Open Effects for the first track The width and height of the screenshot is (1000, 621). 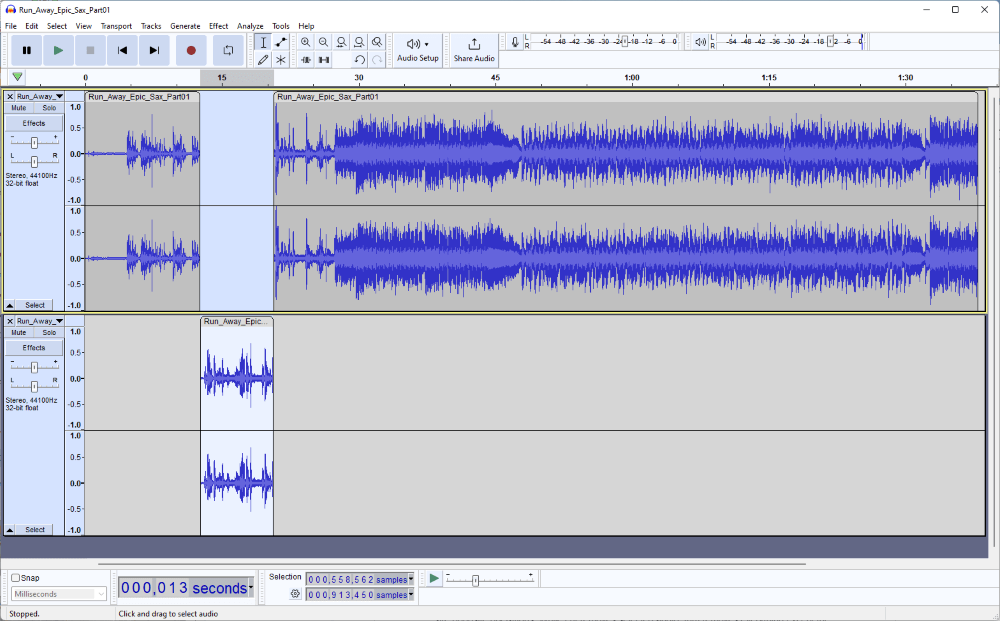[x=34, y=123]
